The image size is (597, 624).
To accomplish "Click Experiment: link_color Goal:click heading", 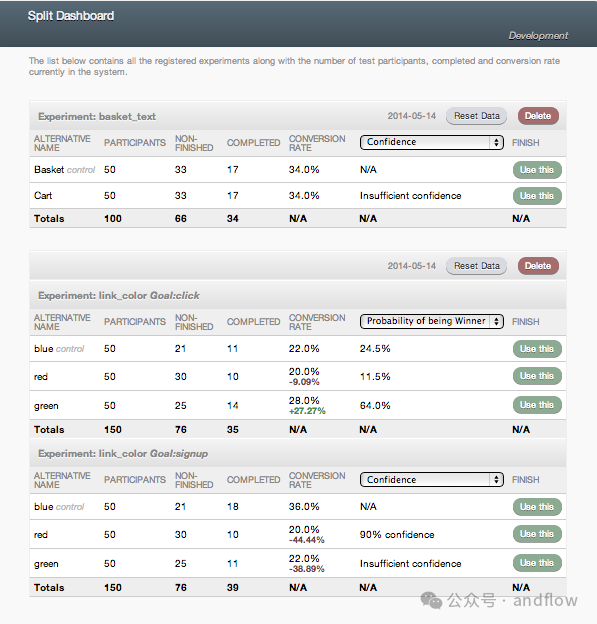I will click(x=119, y=296).
